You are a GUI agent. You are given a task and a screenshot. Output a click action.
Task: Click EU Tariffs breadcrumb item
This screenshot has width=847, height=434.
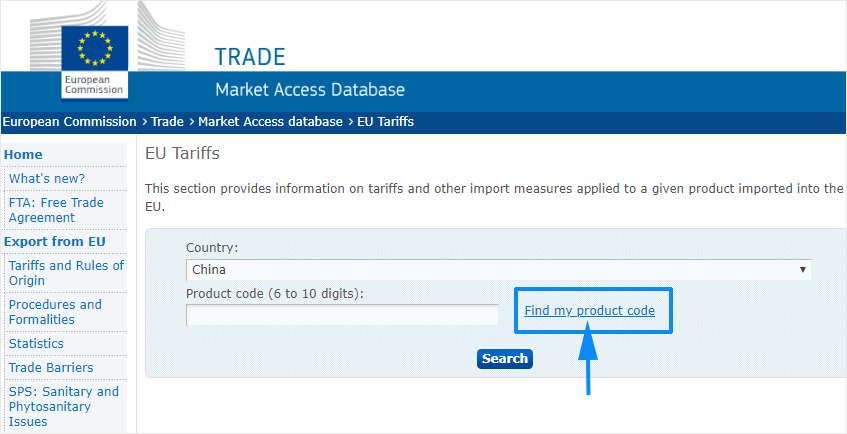pos(385,122)
